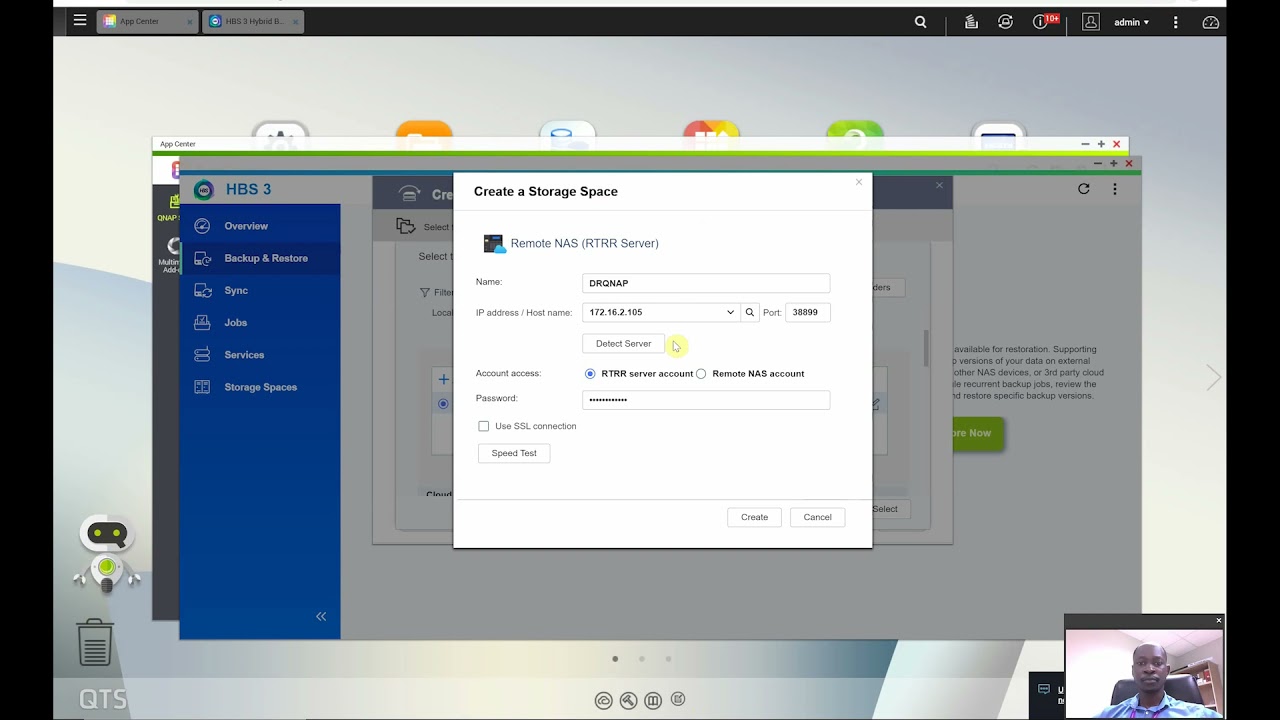The width and height of the screenshot is (1280, 720).
Task: Close the webcam overlay window
Action: pyautogui.click(x=1218, y=621)
